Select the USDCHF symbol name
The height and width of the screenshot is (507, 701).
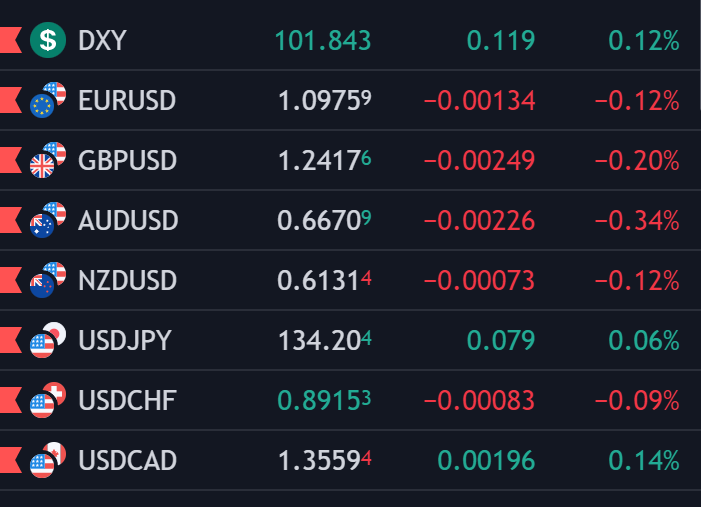pos(127,401)
